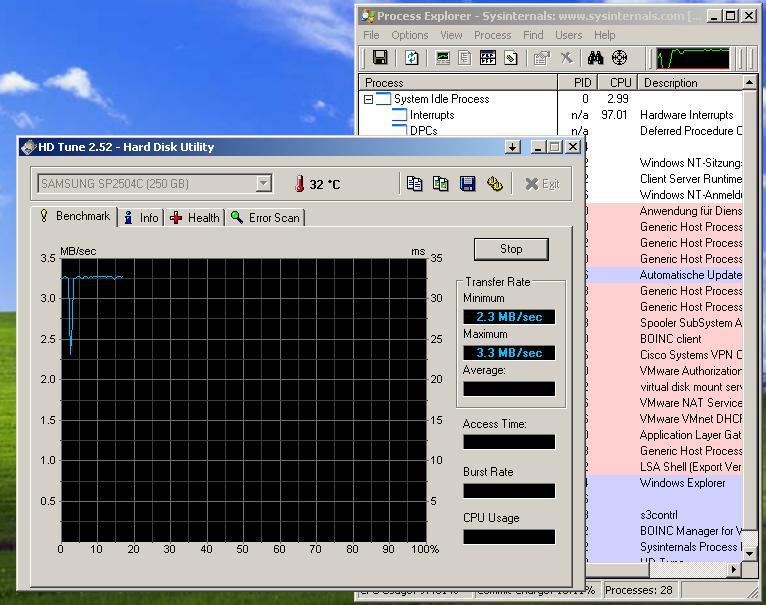Open Help menu in Process Explorer
Image resolution: width=766 pixels, height=605 pixels.
pyautogui.click(x=604, y=35)
